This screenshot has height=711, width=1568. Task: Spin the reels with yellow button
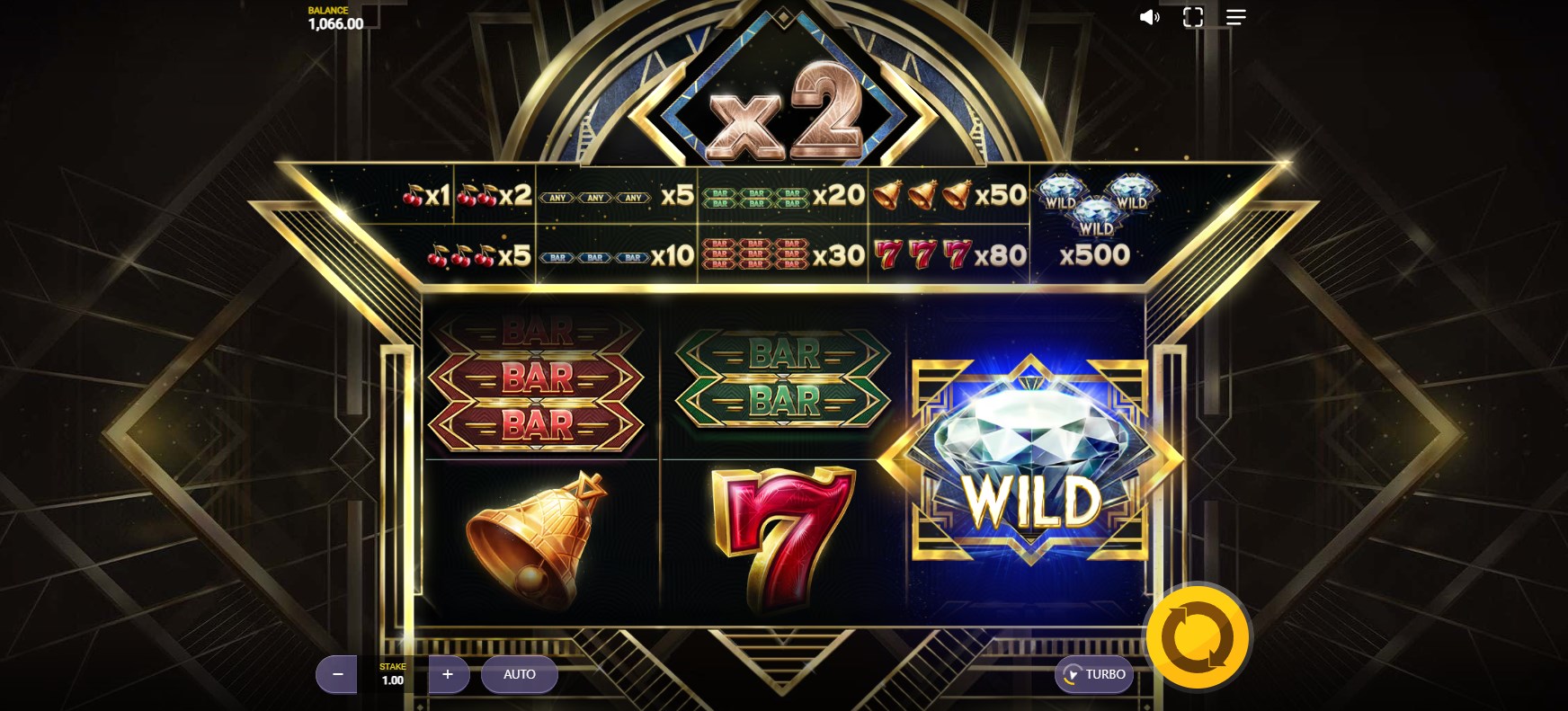click(1198, 637)
